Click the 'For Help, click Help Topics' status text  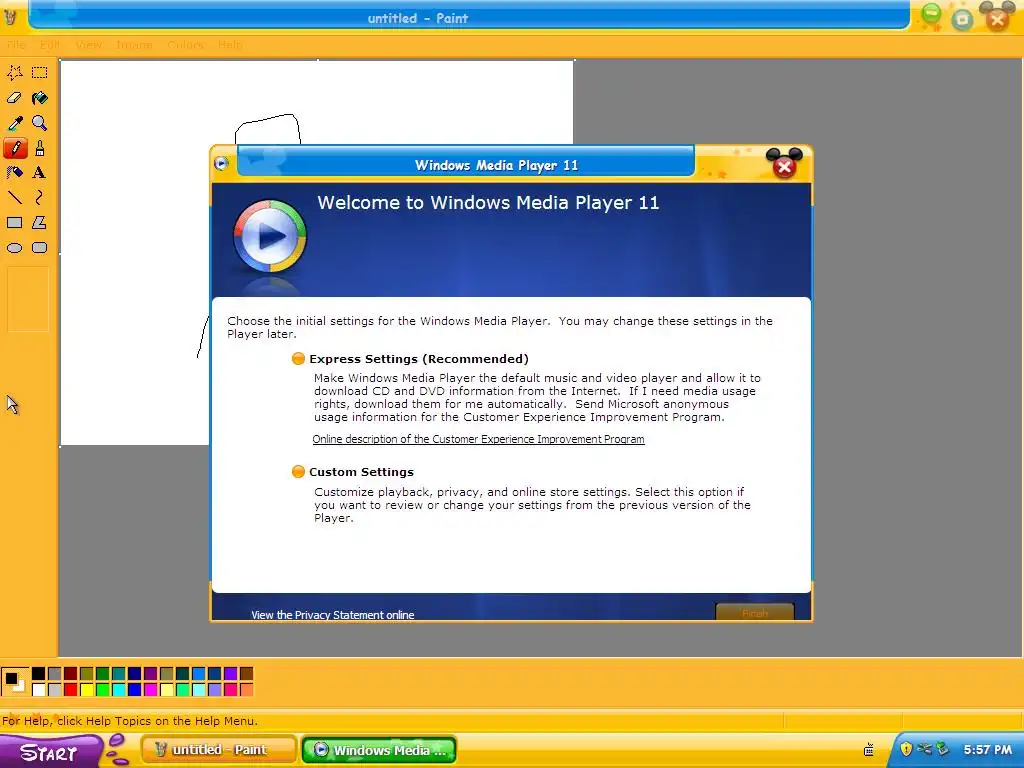[130, 721]
